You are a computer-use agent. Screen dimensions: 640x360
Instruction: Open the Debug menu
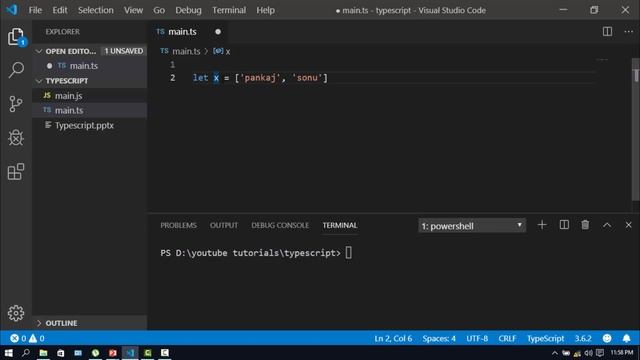[x=188, y=10]
